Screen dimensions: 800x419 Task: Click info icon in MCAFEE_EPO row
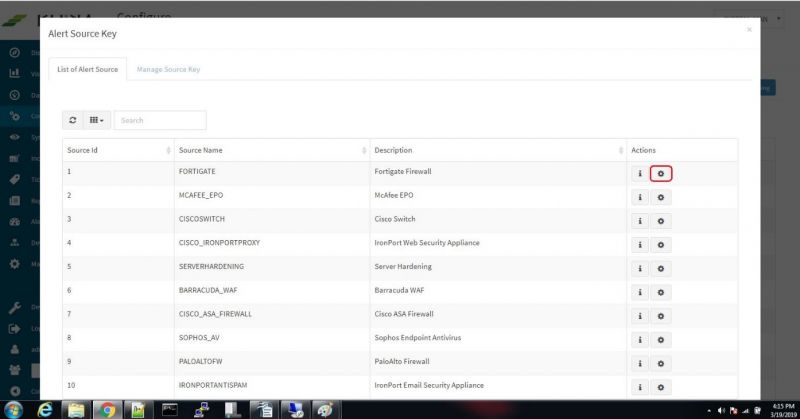pos(640,198)
